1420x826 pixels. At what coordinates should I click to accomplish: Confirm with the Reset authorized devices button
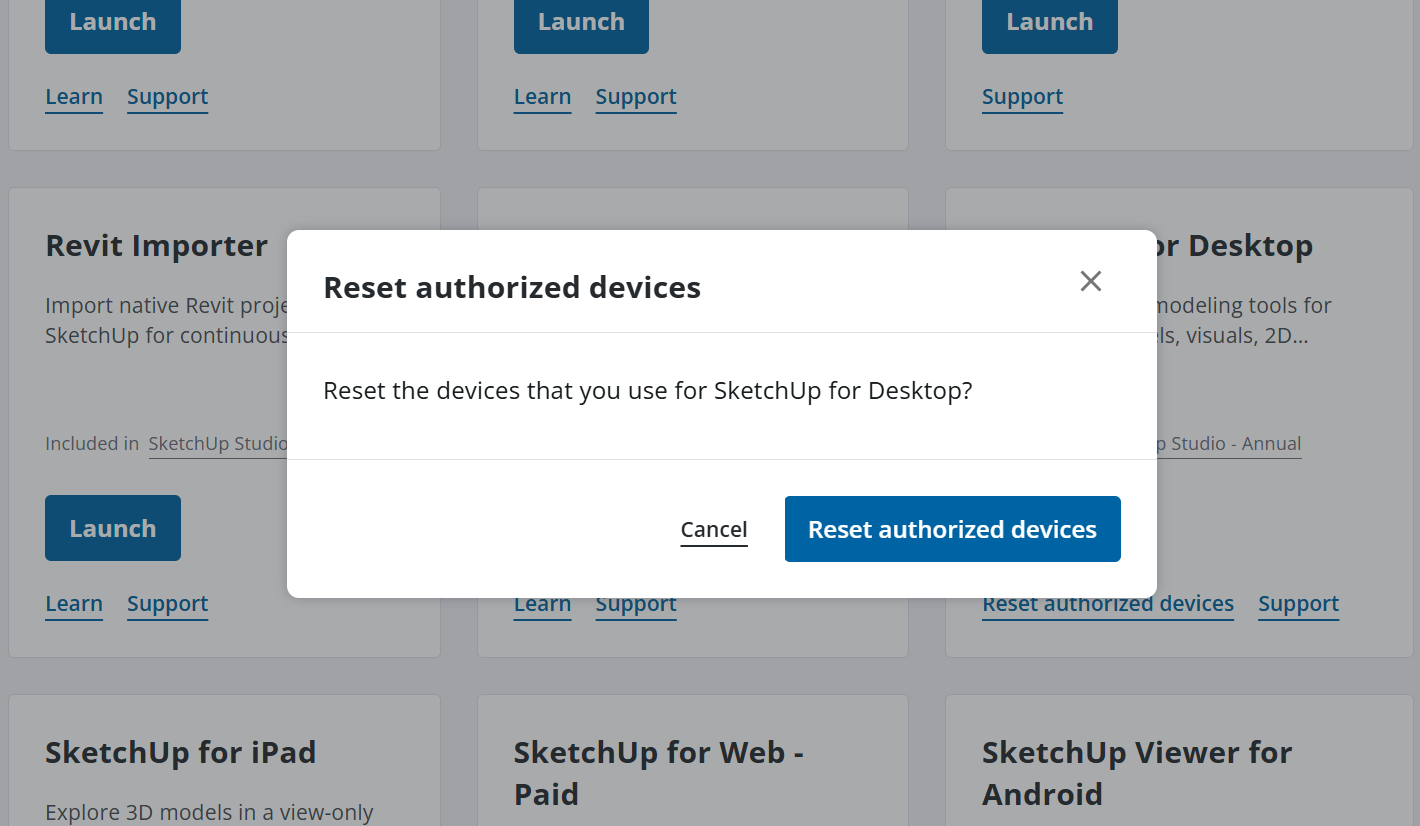pos(951,528)
